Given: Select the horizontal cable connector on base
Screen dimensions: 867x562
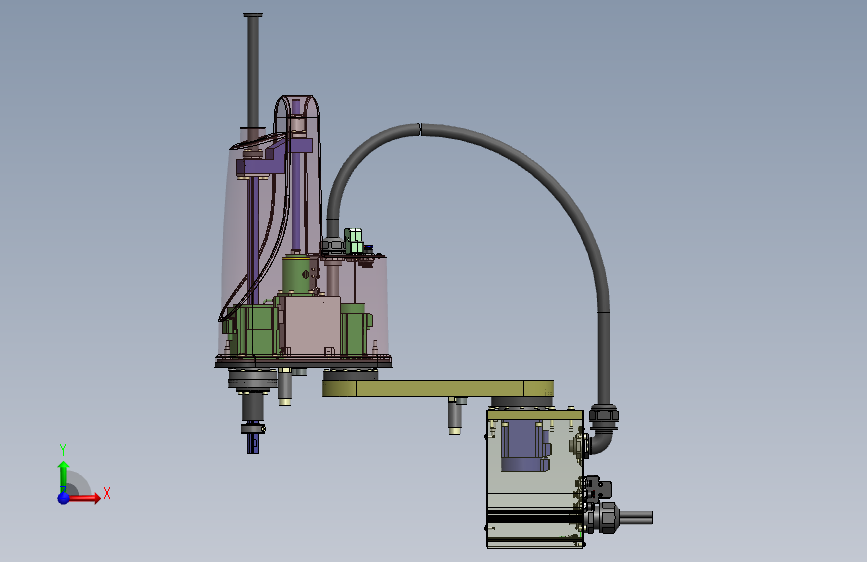Looking at the screenshot, I should (619, 517).
